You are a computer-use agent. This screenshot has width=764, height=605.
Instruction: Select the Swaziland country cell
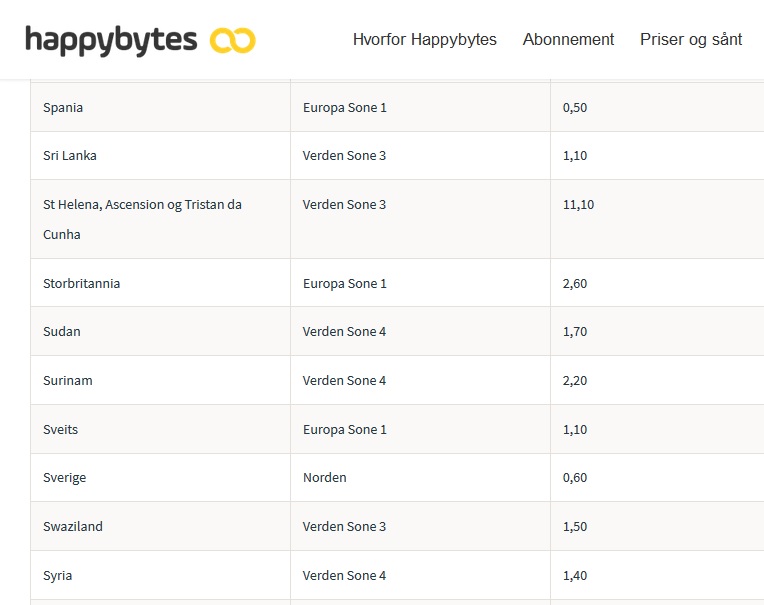[x=160, y=526]
